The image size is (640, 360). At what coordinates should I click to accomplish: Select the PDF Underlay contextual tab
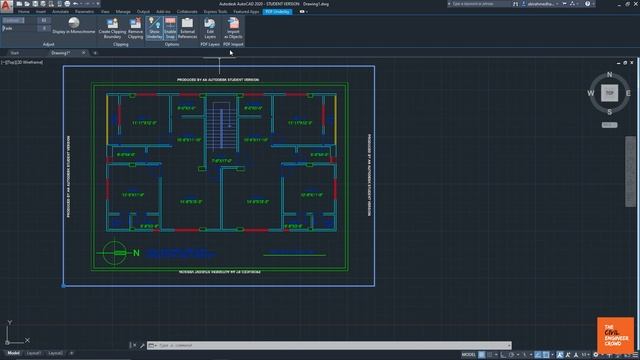(277, 12)
